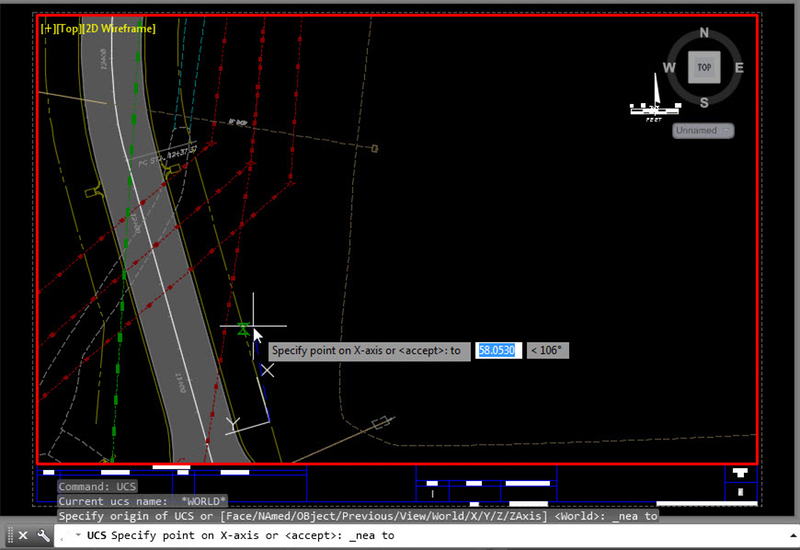Image resolution: width=800 pixels, height=550 pixels.
Task: Click the UCS origin X marker
Action: point(267,370)
